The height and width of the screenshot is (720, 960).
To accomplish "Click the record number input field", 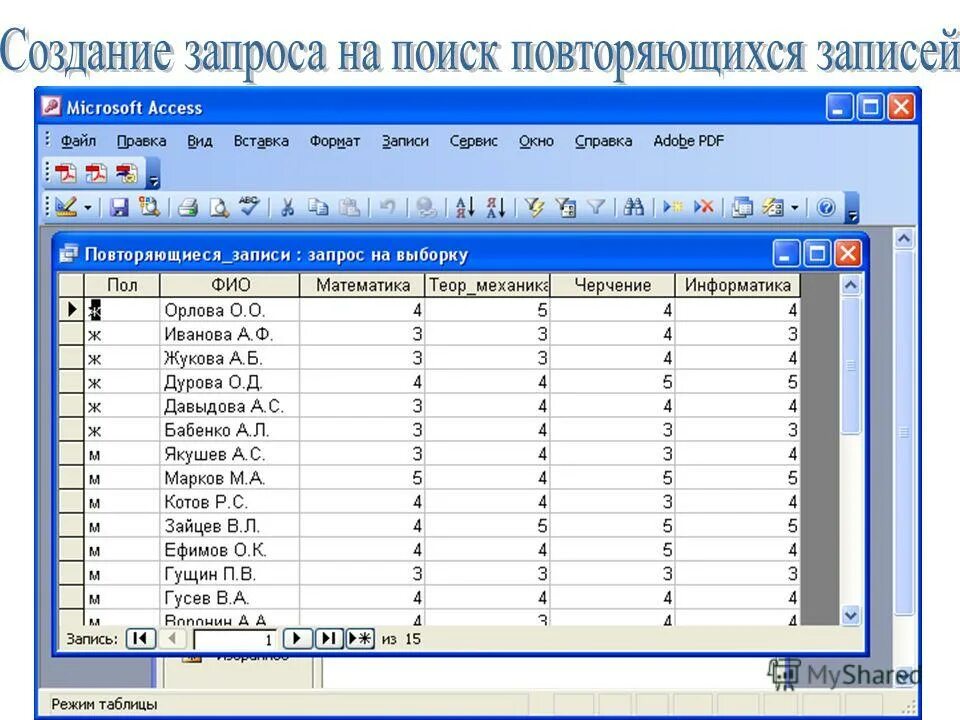I will [235, 639].
